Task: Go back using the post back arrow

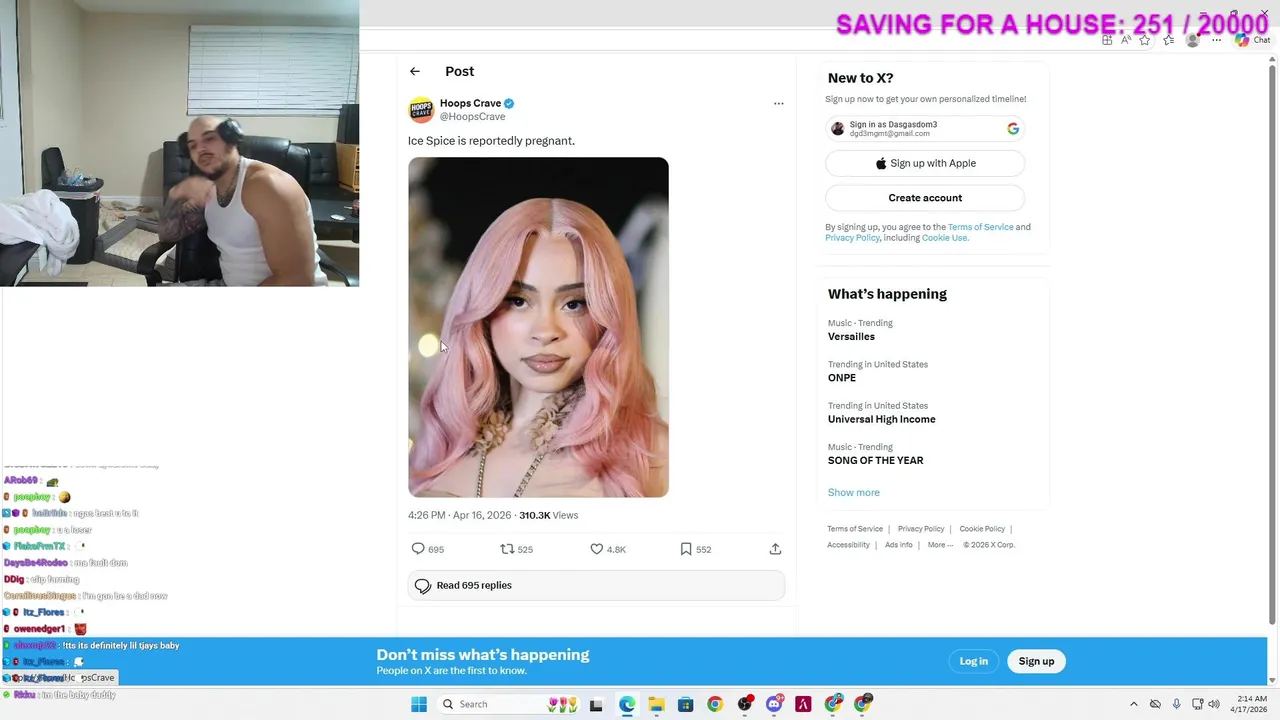Action: pyautogui.click(x=415, y=71)
